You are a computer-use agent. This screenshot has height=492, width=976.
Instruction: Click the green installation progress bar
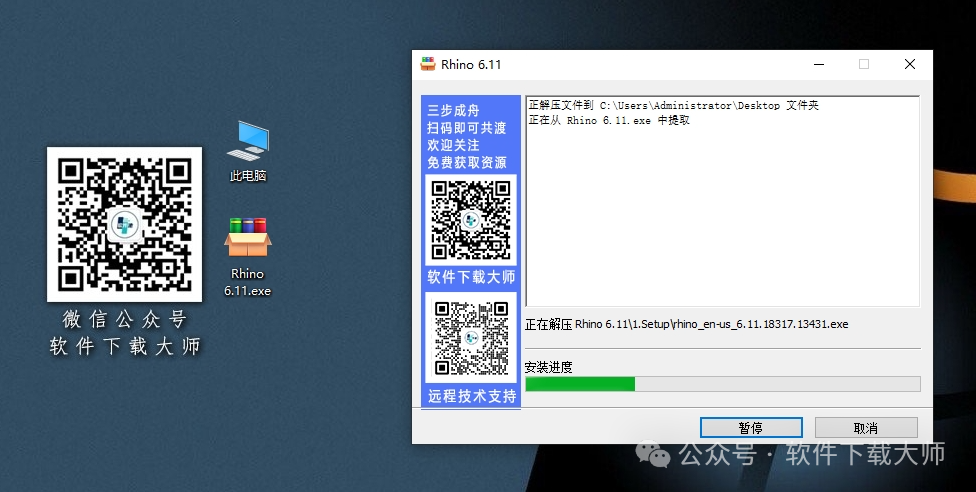723,384
